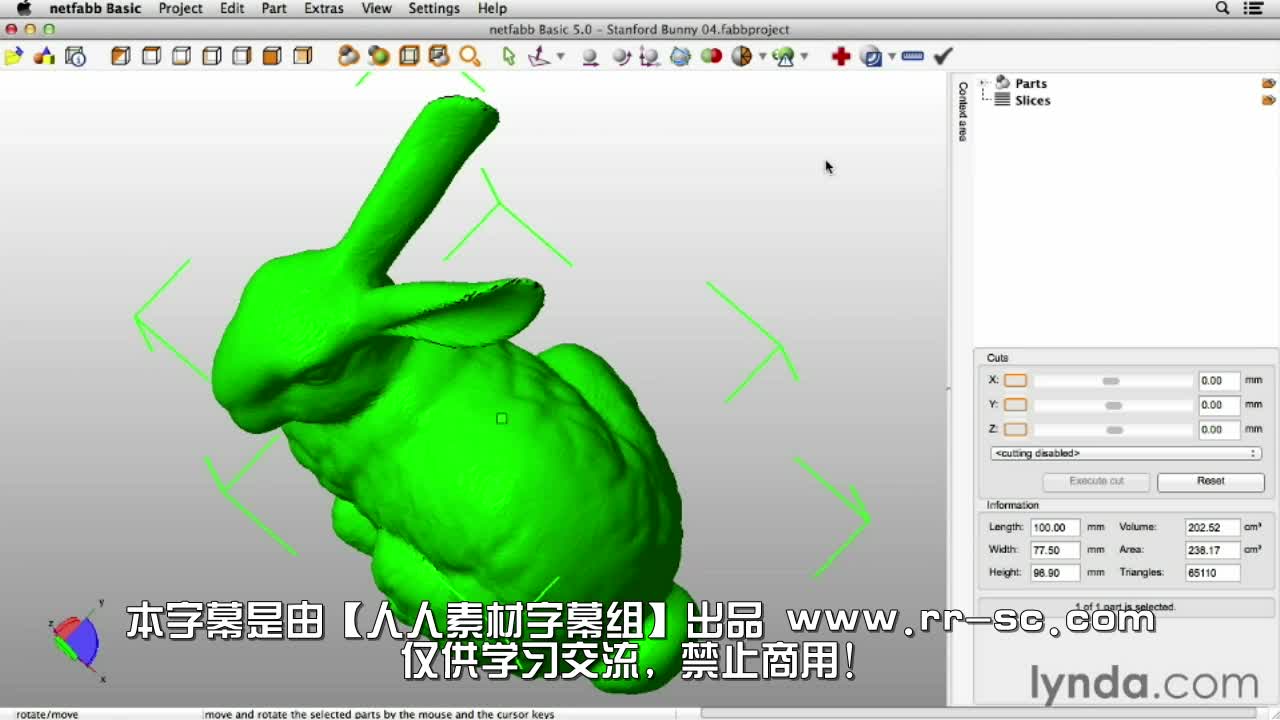Toggle the Y cut plane button

(1015, 405)
